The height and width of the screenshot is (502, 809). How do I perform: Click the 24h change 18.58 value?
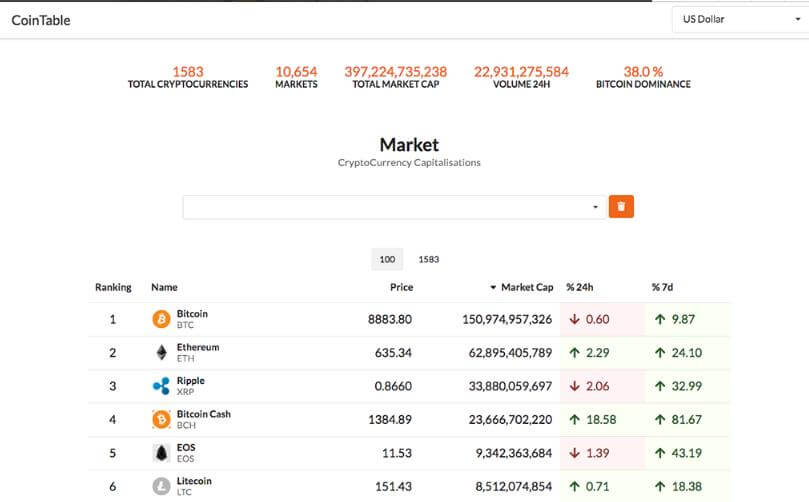click(601, 419)
